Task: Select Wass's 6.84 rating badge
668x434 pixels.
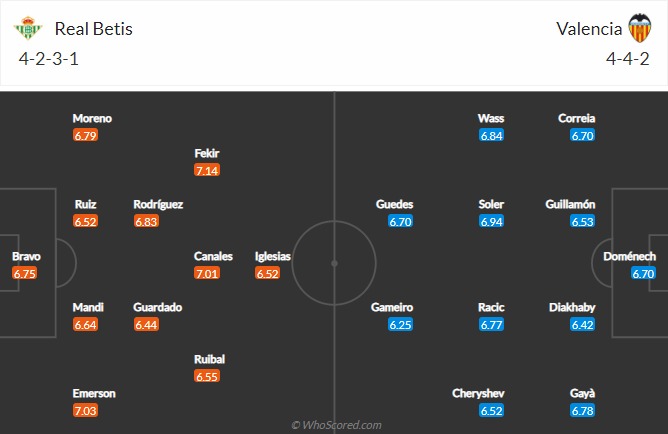Action: click(491, 135)
